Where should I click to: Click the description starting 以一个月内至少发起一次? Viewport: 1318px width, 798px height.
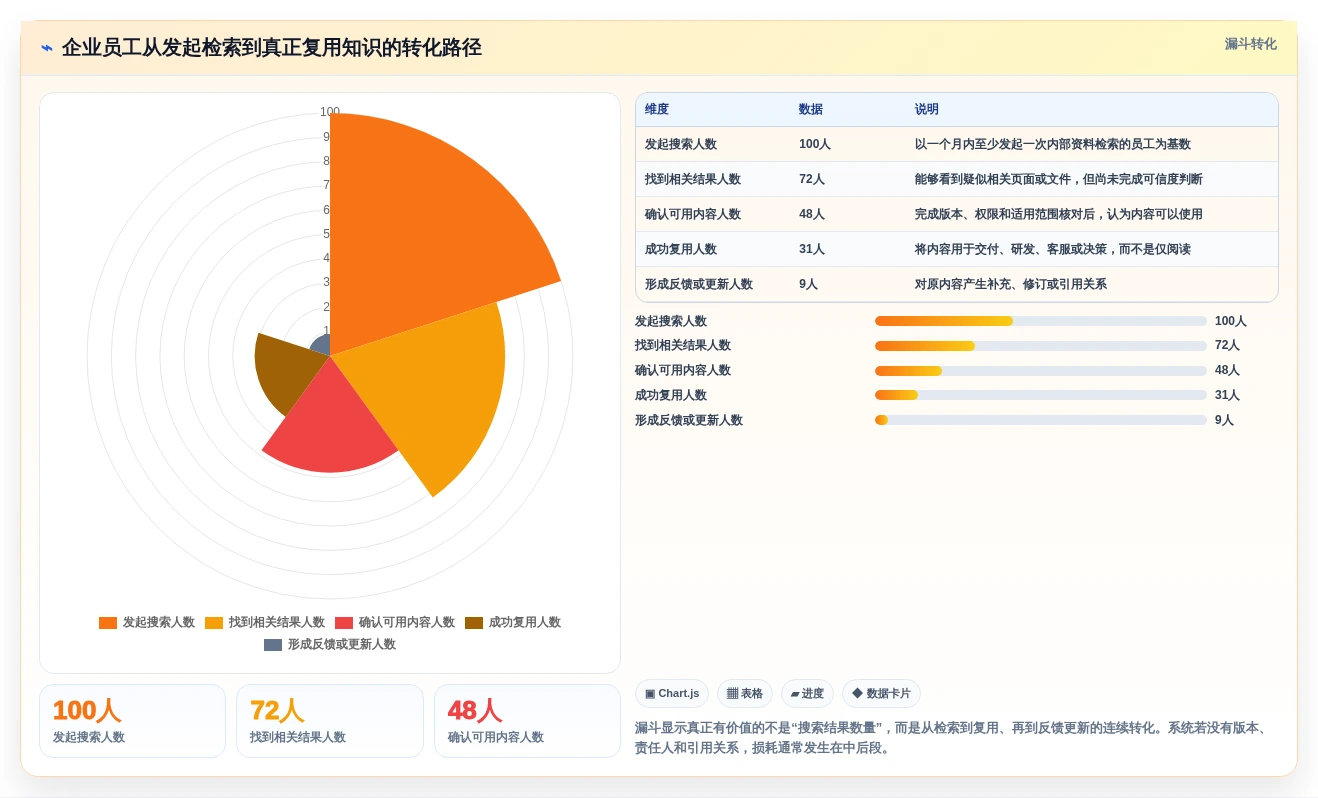[1053, 144]
